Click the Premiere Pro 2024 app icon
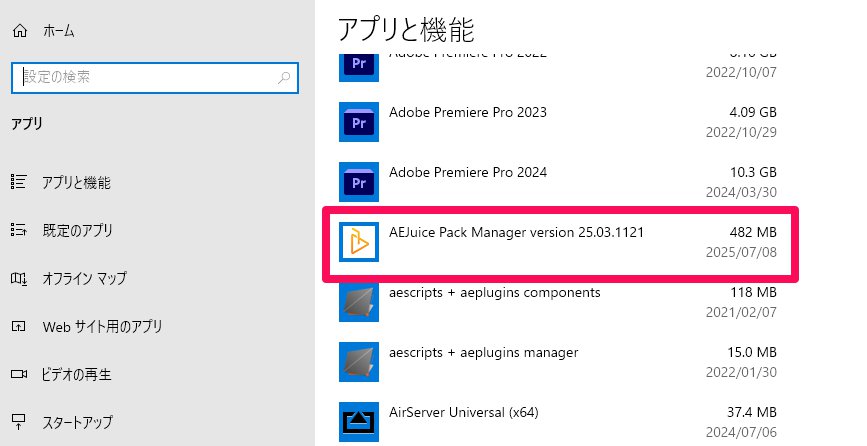This screenshot has width=867, height=446. [x=359, y=182]
